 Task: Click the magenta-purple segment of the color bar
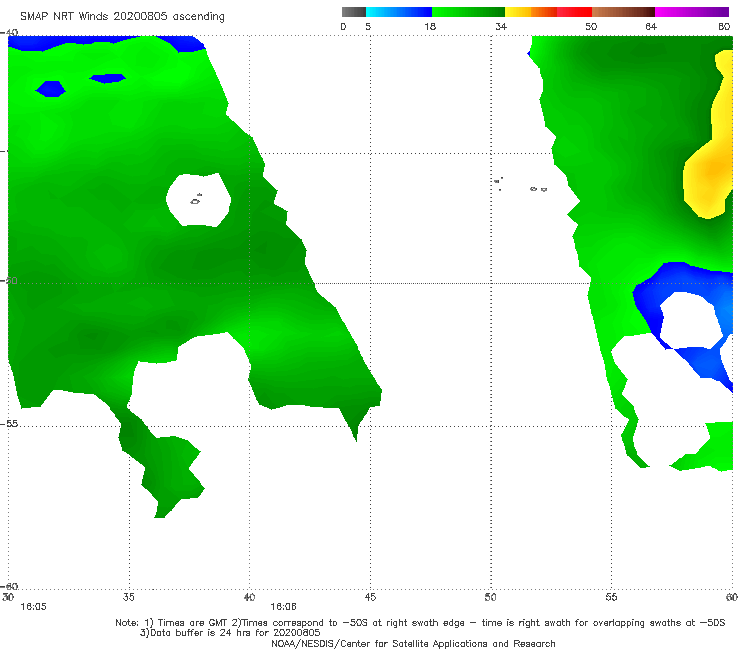point(692,12)
